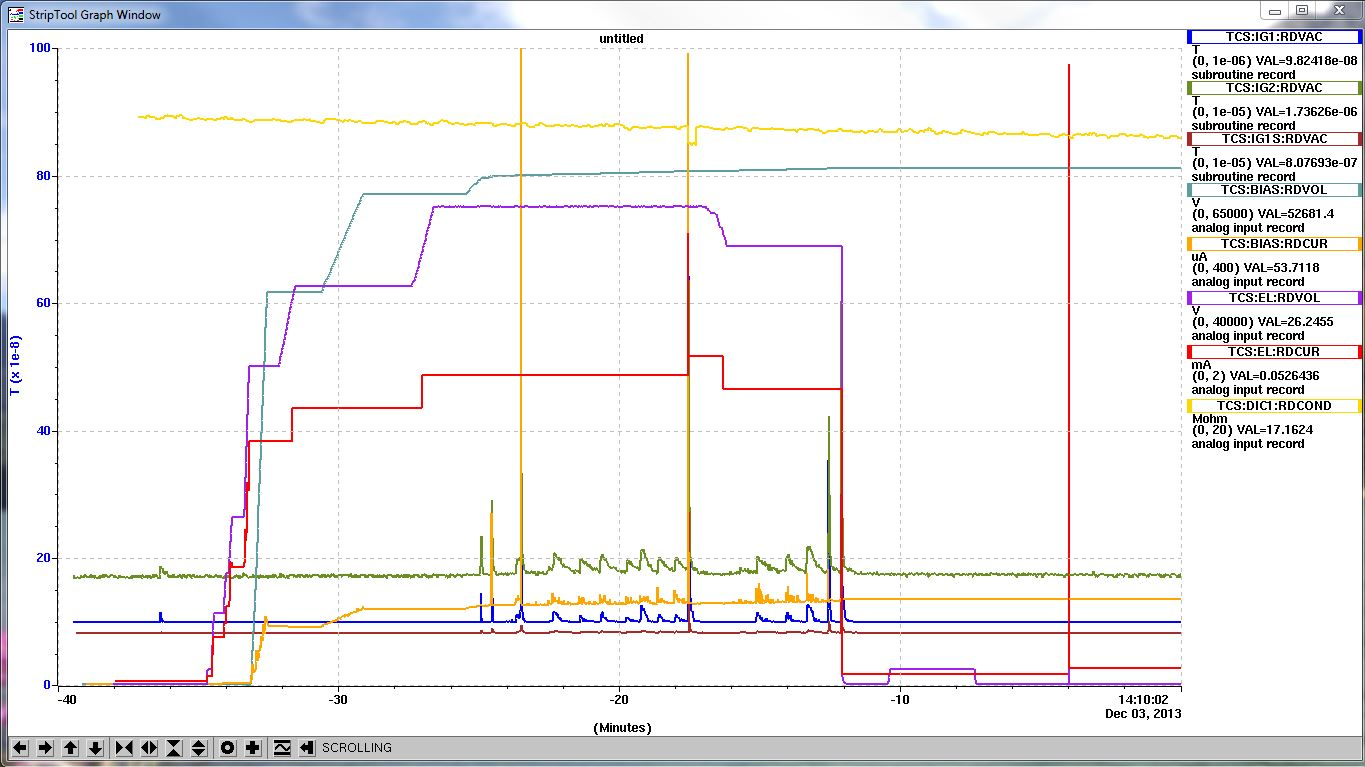Viewport: 1365px width, 767px height.
Task: Maximize the StripTool Graph Window
Action: (1301, 10)
